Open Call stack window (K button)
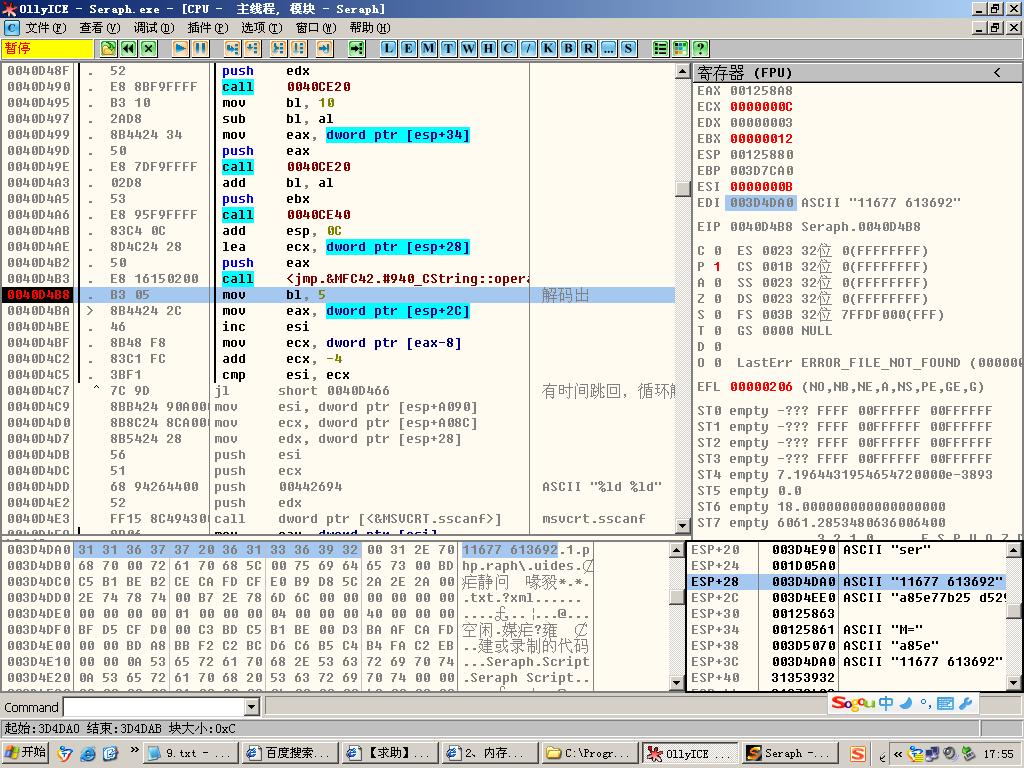Image resolution: width=1024 pixels, height=768 pixels. [549, 48]
